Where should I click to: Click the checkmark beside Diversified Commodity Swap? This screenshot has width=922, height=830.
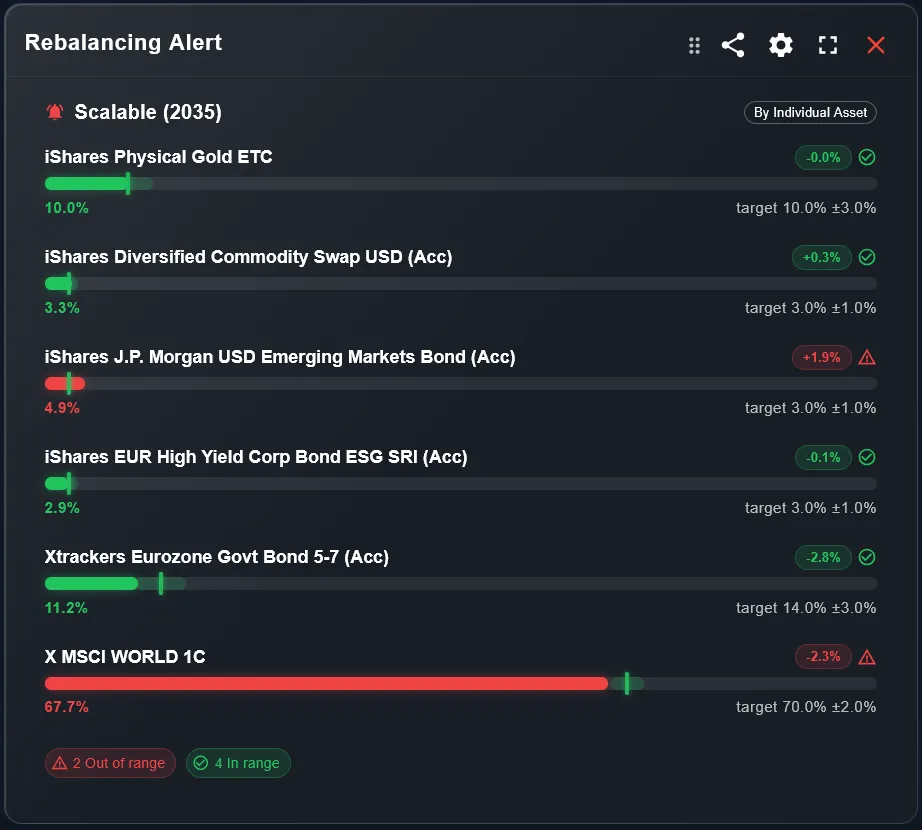point(866,257)
